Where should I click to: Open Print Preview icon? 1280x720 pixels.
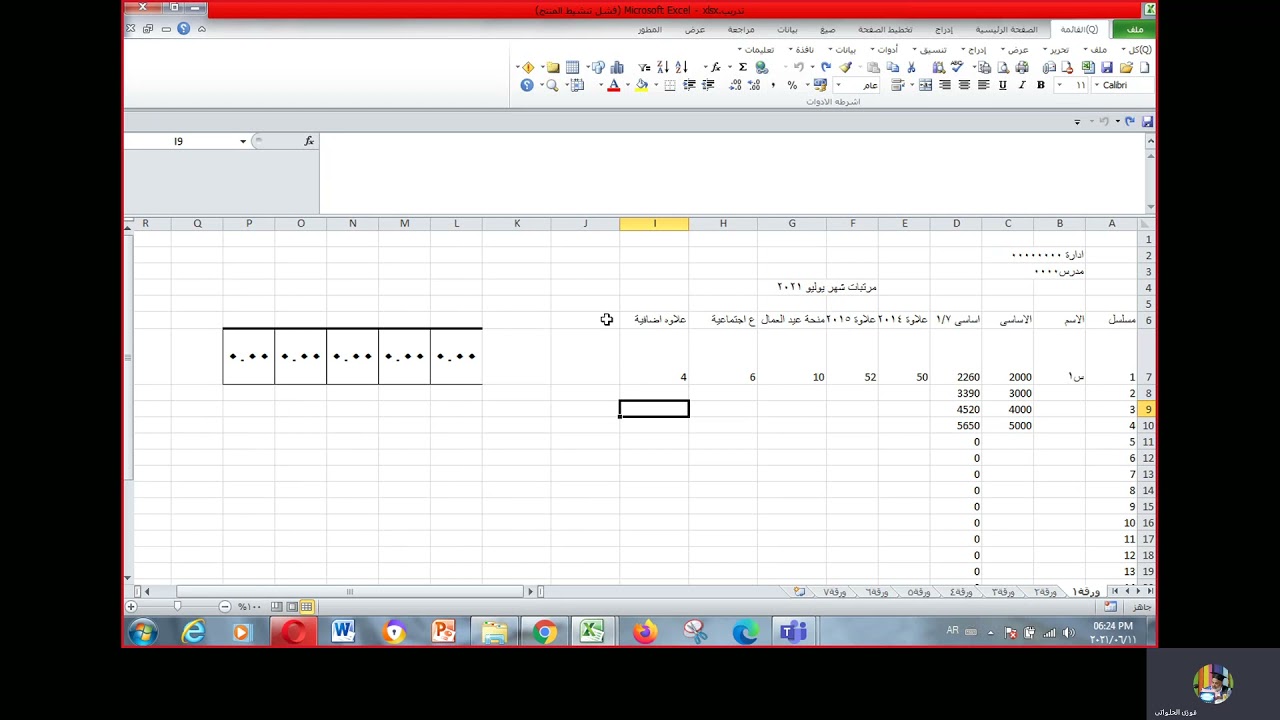point(1003,67)
